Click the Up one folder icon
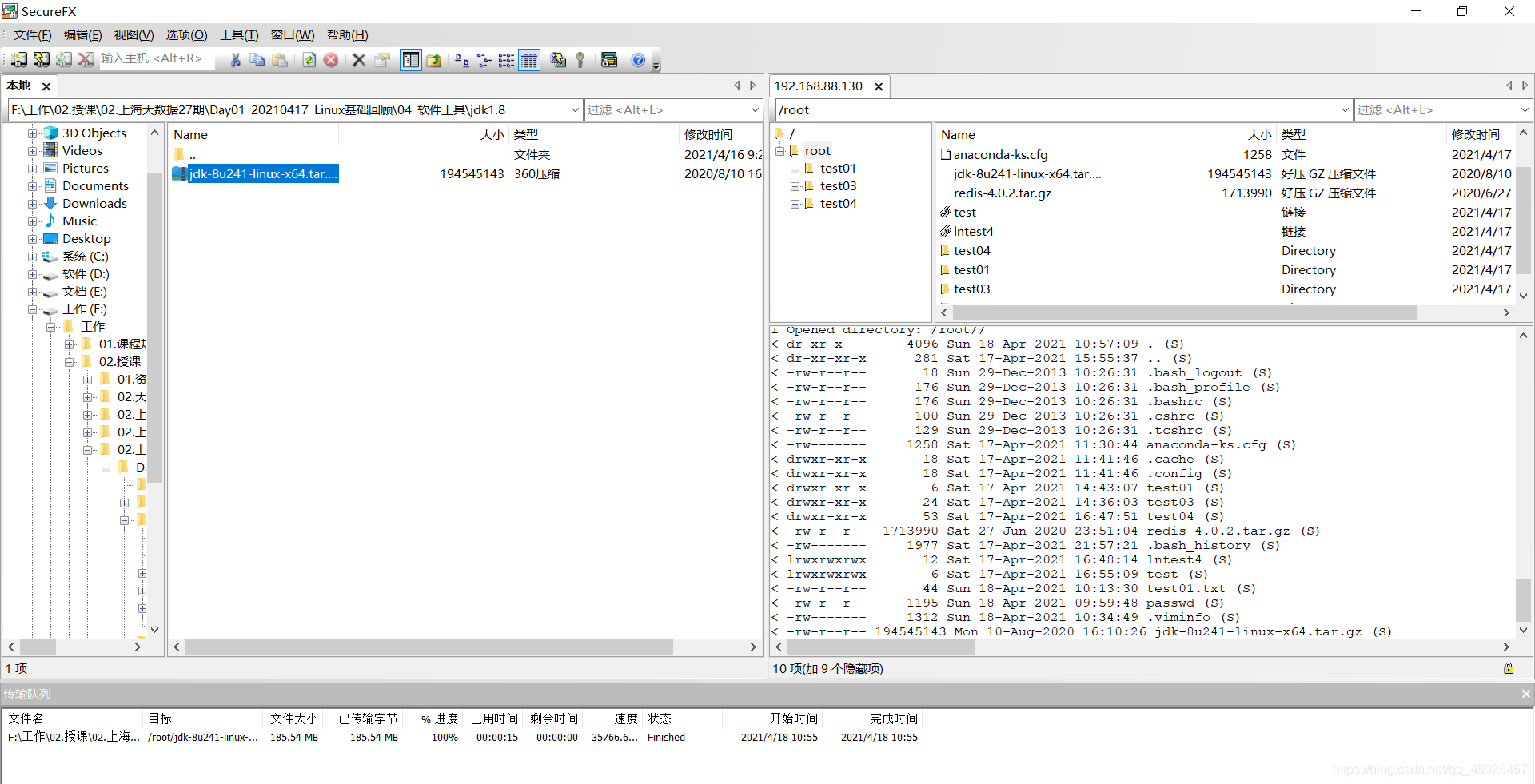The height and width of the screenshot is (784, 1535). 434,60
